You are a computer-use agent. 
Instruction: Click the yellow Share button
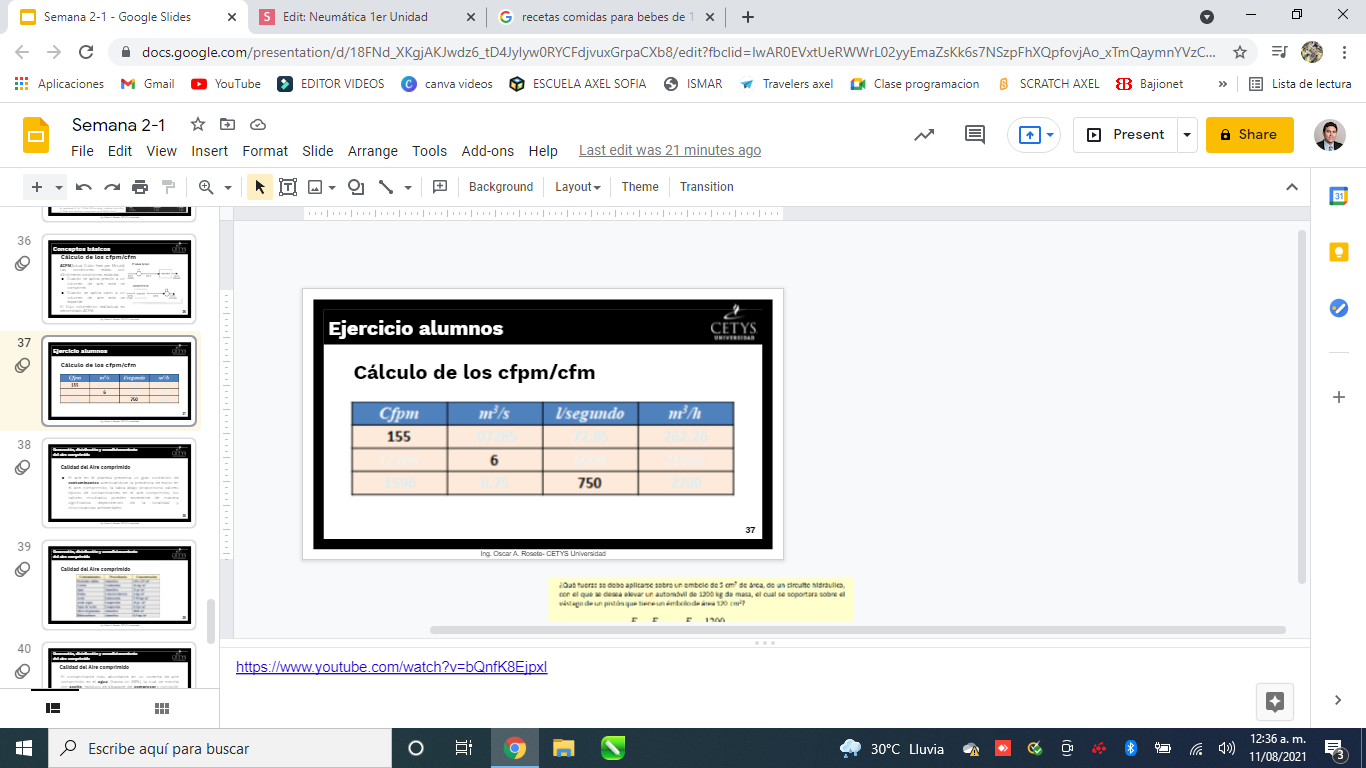[1249, 135]
